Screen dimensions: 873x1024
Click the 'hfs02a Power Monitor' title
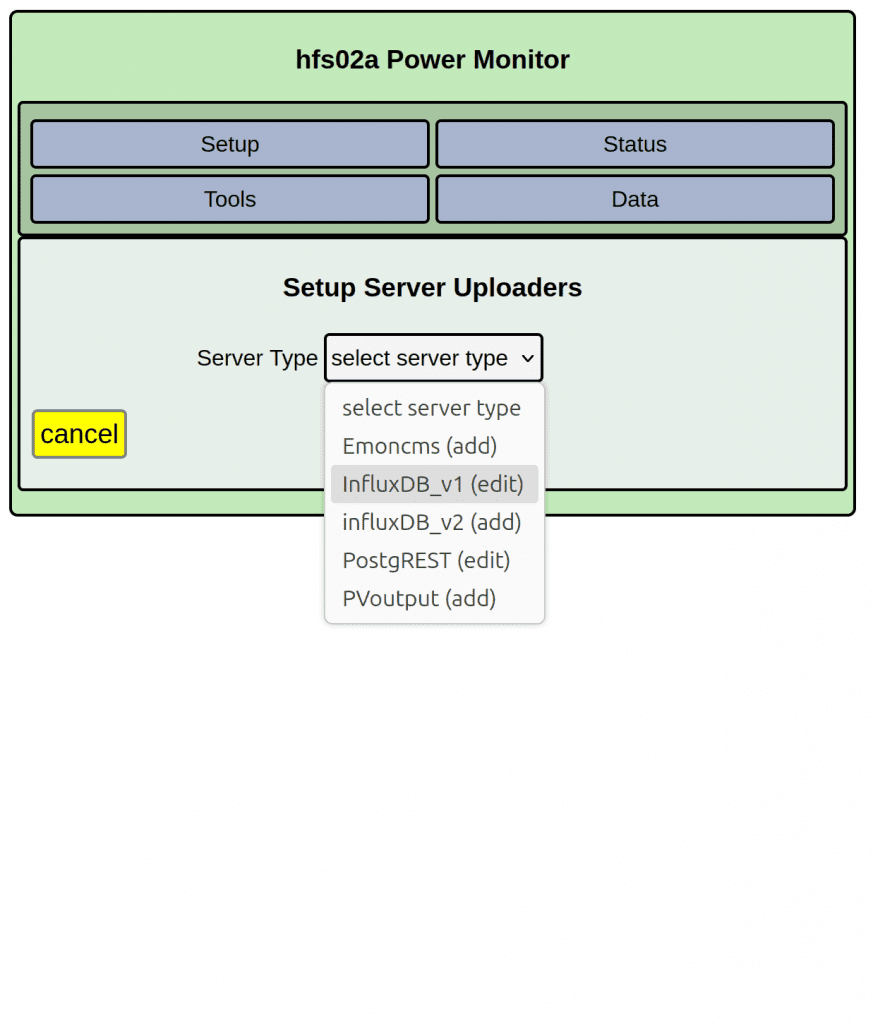(x=432, y=60)
